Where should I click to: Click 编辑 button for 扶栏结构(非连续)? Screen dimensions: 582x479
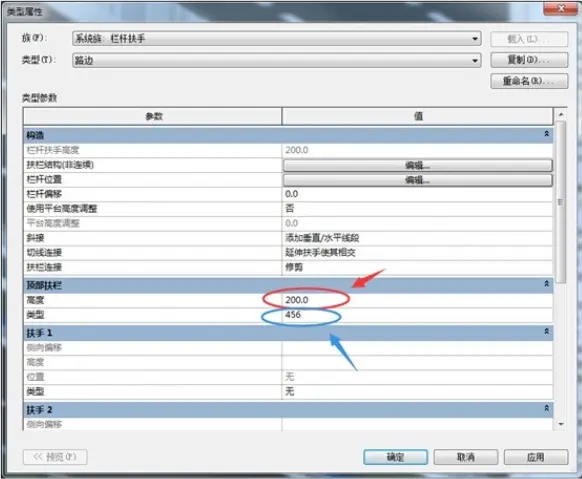pos(418,165)
